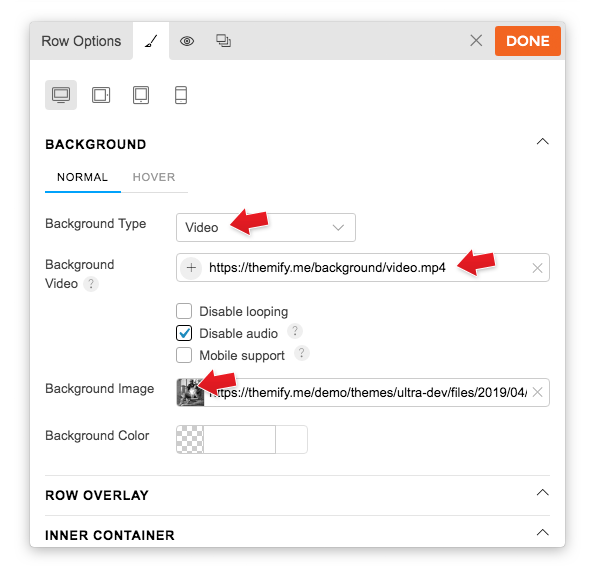Open the Background Color swatch picker
Screen dimensions: 594x568
click(x=190, y=440)
